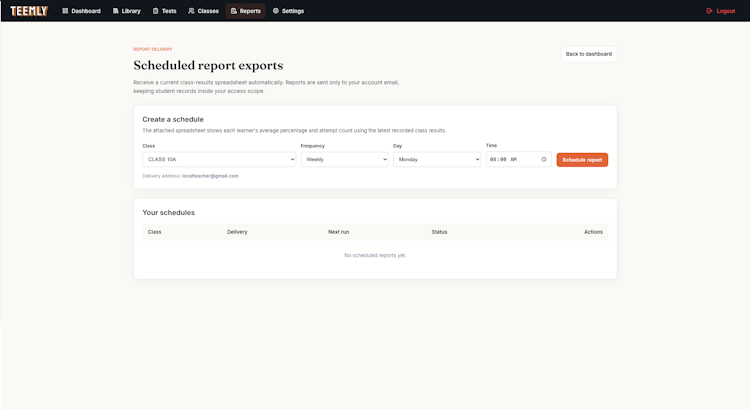Go to the Library page
The image size is (750, 409).
[x=127, y=11]
